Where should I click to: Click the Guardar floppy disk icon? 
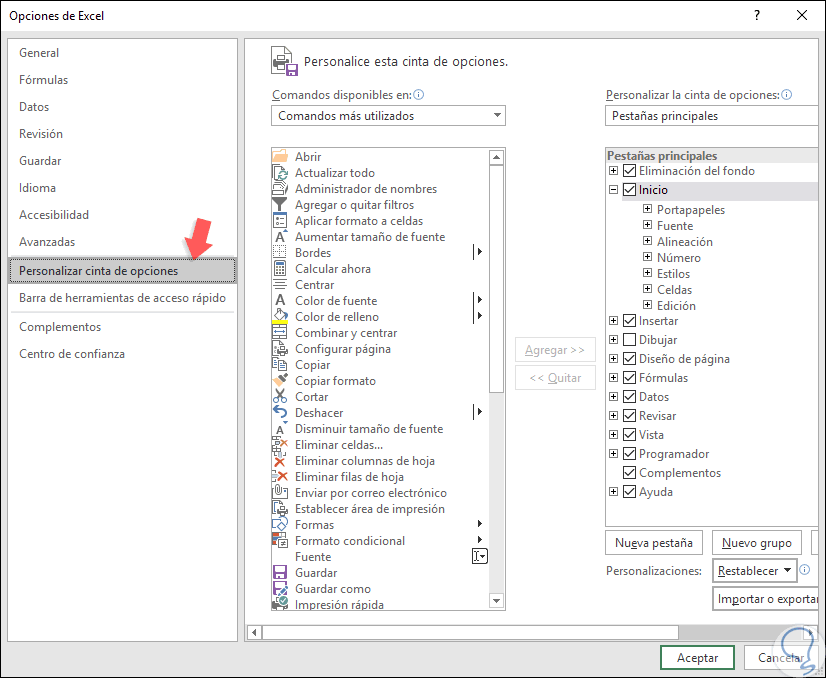click(x=280, y=572)
